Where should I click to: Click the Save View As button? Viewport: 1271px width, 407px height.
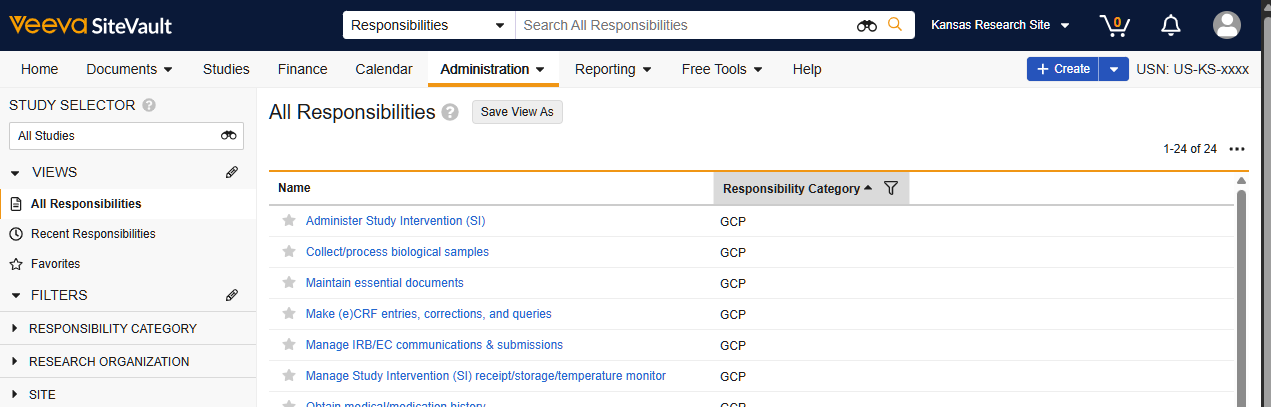[517, 112]
